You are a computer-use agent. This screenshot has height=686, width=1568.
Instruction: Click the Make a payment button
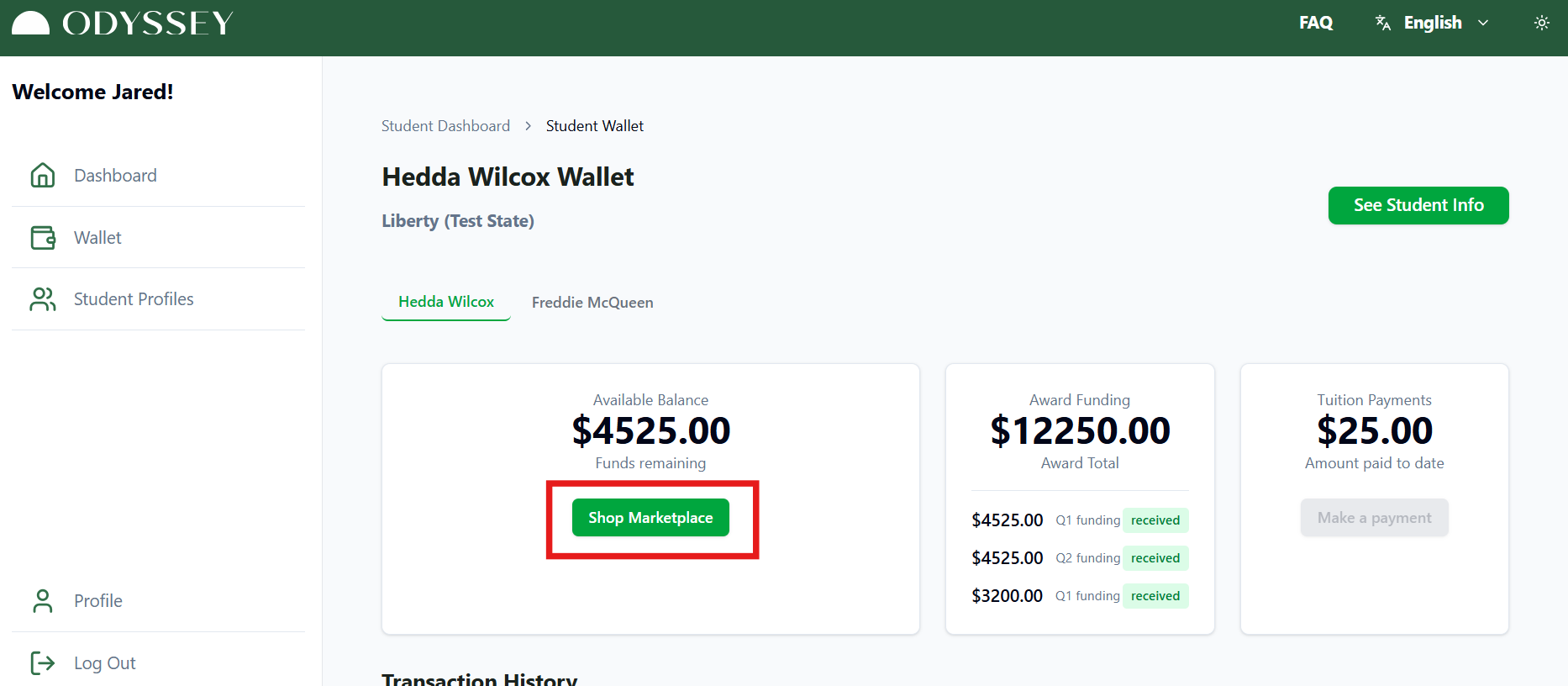(x=1374, y=518)
